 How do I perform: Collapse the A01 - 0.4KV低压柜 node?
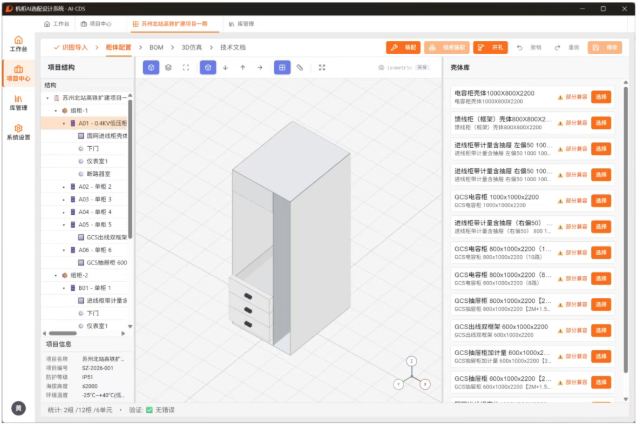click(64, 123)
